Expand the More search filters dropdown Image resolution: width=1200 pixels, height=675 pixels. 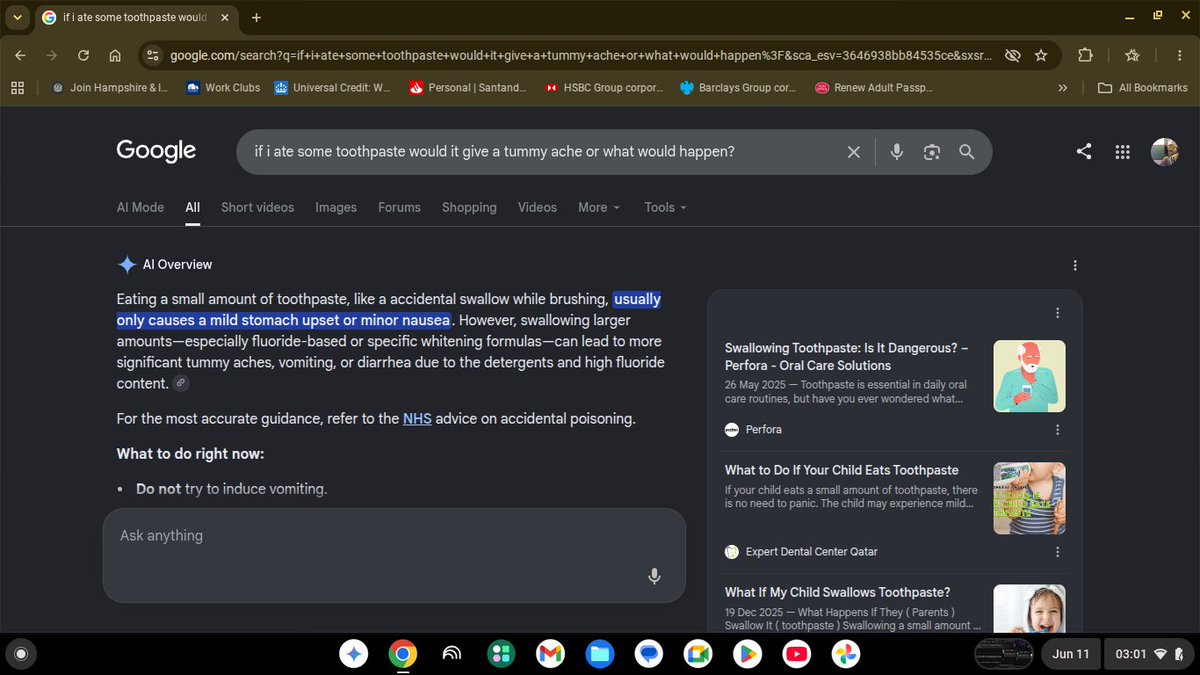point(599,207)
